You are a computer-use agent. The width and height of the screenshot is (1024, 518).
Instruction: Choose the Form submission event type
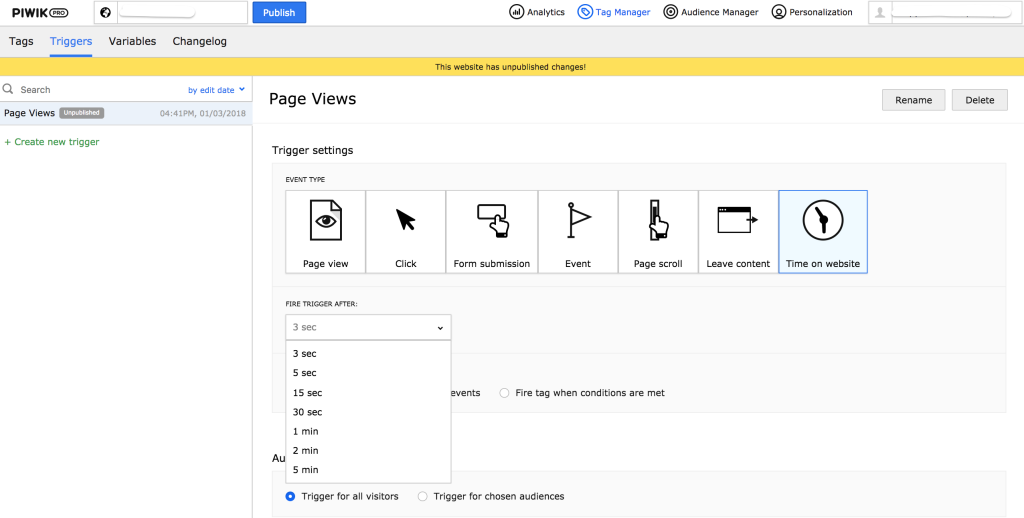(492, 232)
